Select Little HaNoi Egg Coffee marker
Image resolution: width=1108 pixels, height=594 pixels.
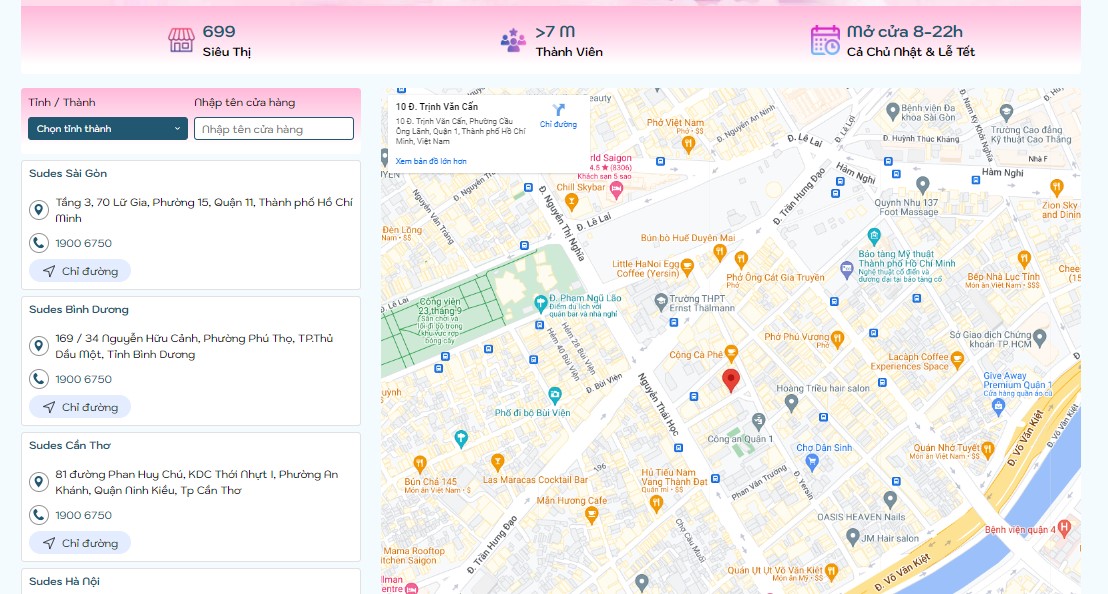(x=687, y=268)
